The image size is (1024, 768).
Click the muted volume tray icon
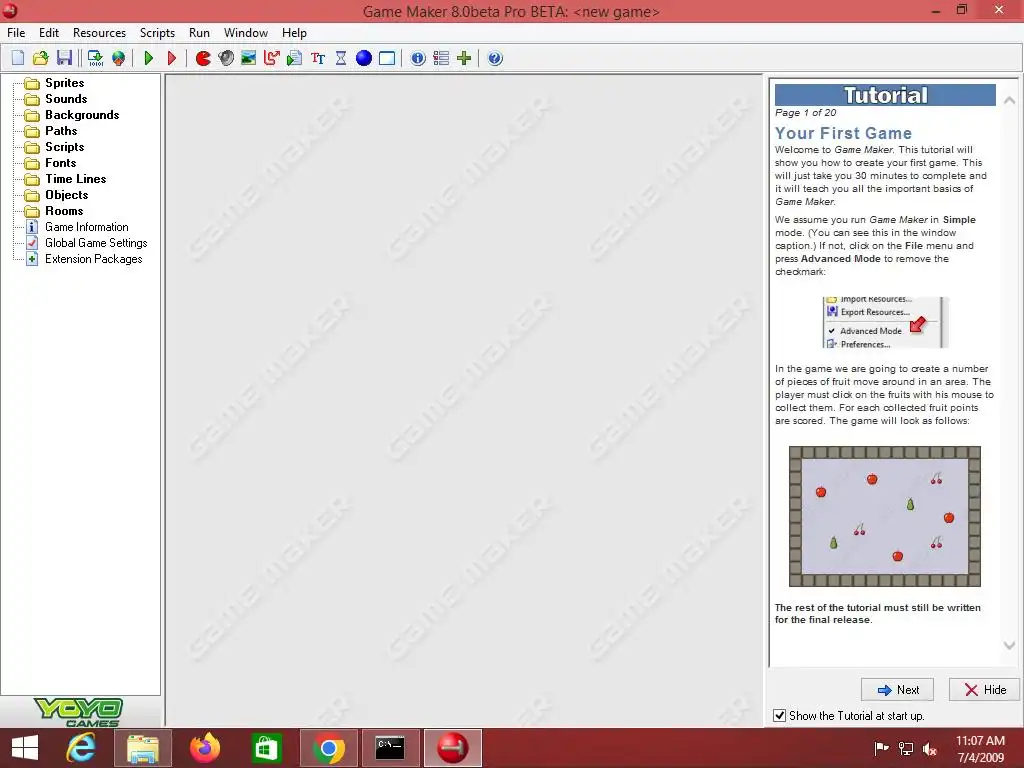pyautogui.click(x=929, y=749)
